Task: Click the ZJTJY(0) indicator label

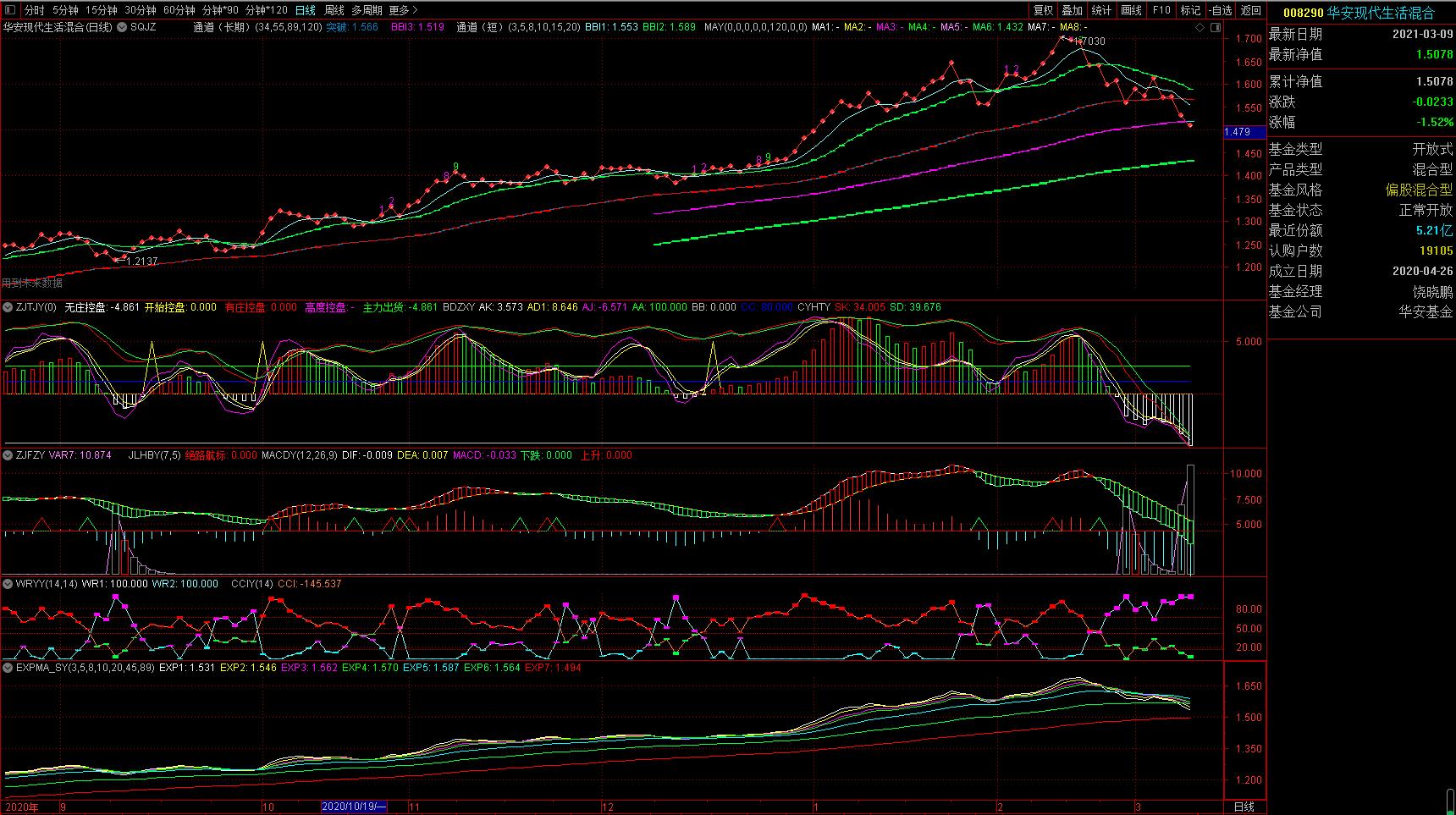Action: (x=36, y=307)
